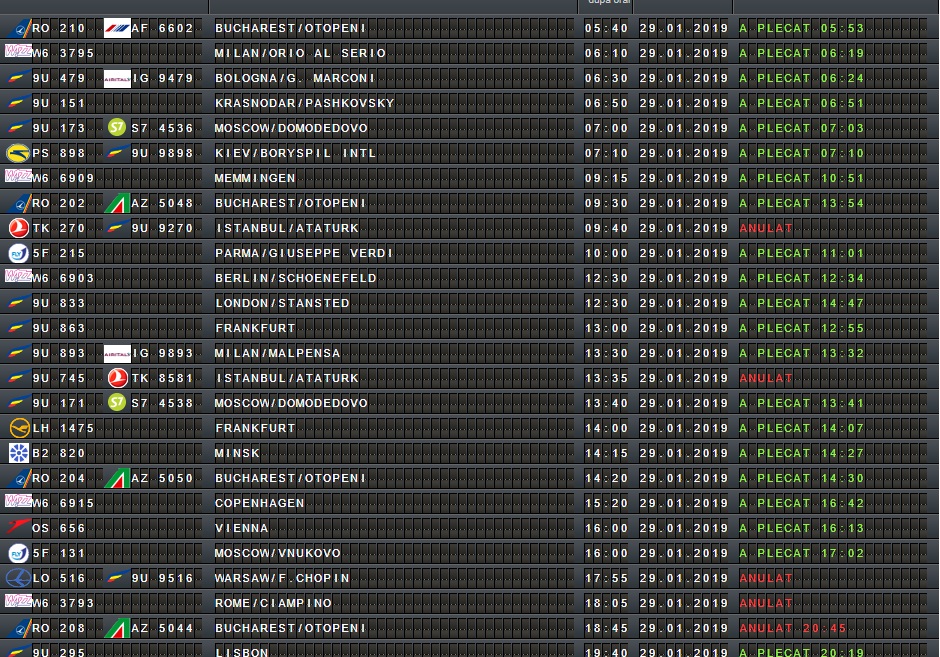Image resolution: width=940 pixels, height=657 pixels.
Task: Click the S7 Airlines logo next to S7 4536
Action: [117, 128]
